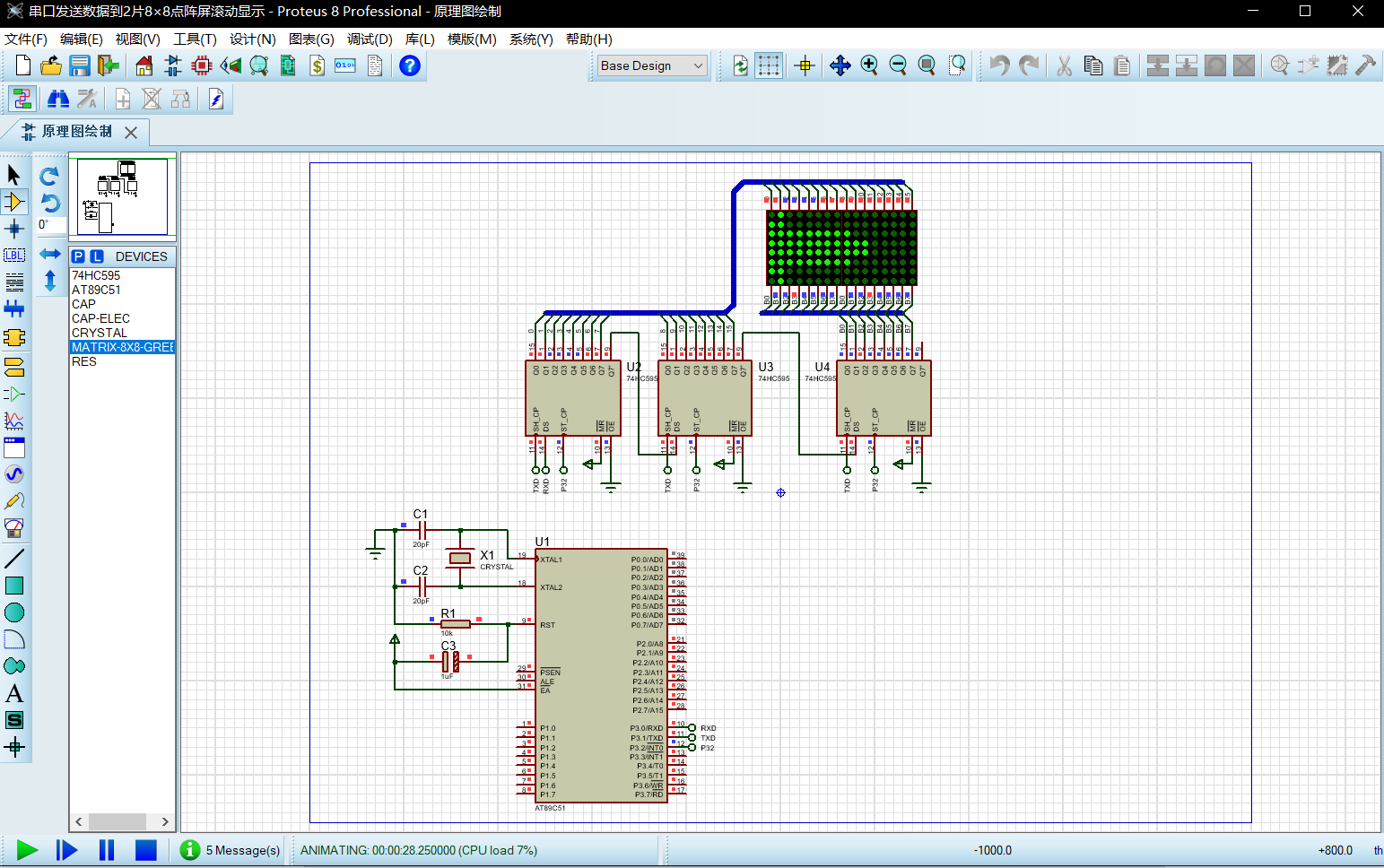Select the Selection Mode arrow tool
The height and width of the screenshot is (868, 1384).
point(14,174)
